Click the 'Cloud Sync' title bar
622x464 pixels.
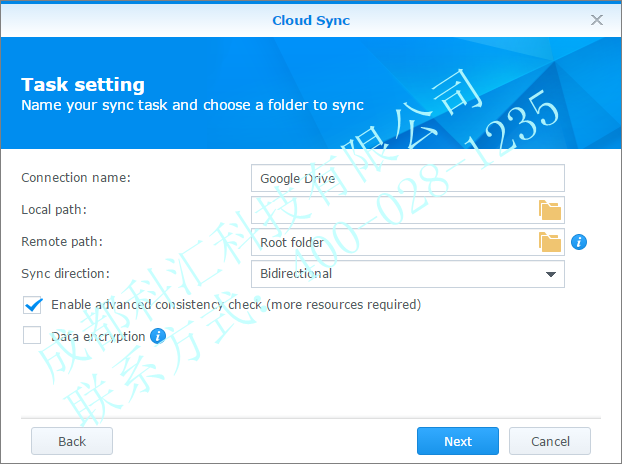[x=311, y=20]
